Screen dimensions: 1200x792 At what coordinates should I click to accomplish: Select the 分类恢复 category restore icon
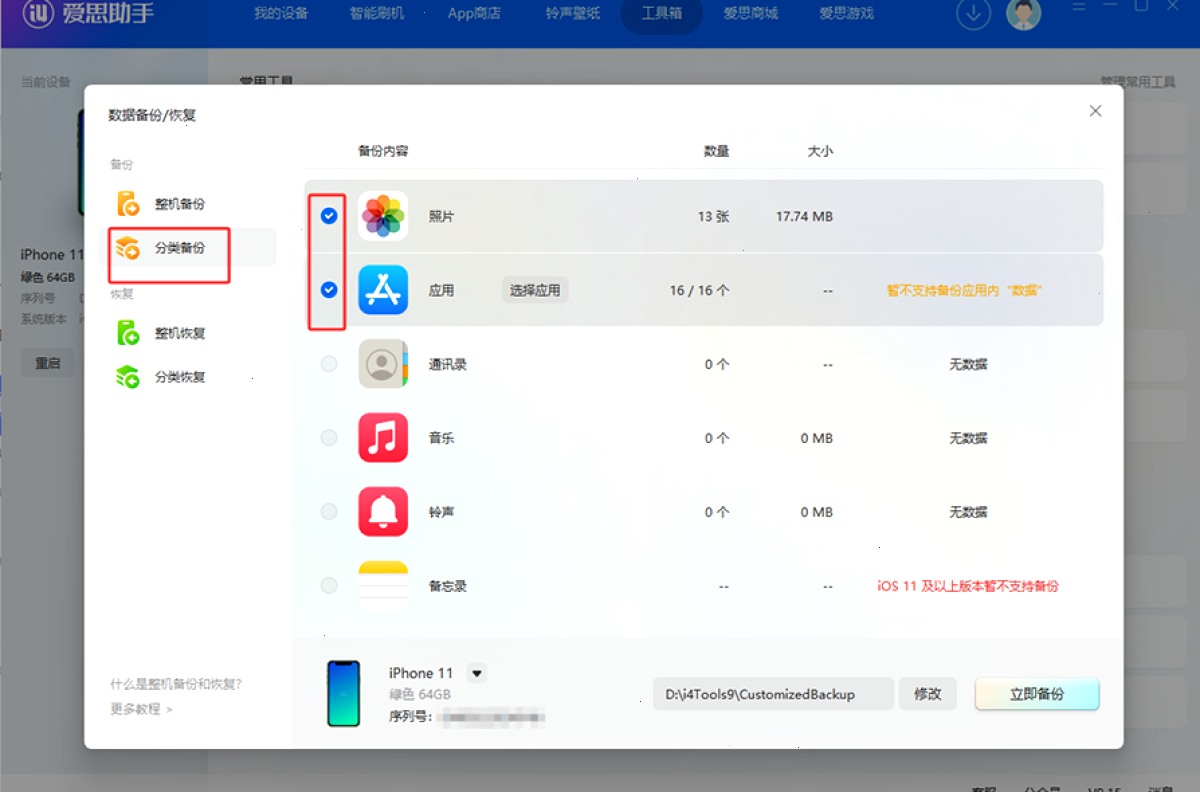click(x=128, y=377)
